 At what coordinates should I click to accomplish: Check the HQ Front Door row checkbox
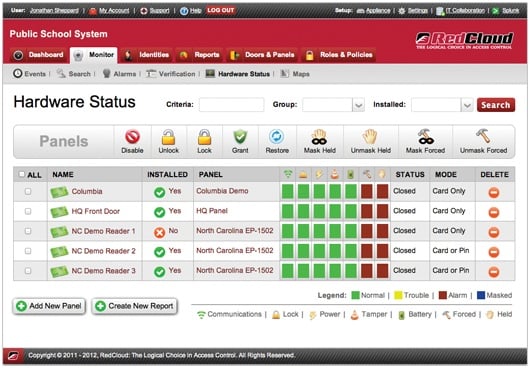pos(28,211)
